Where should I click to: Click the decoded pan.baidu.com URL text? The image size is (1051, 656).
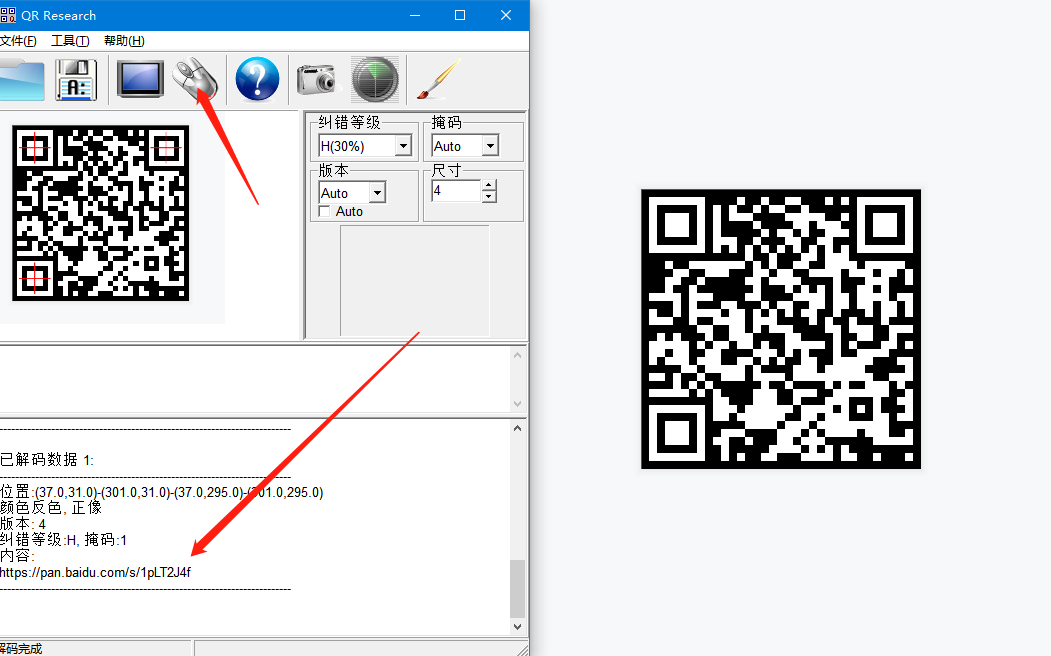[95, 572]
